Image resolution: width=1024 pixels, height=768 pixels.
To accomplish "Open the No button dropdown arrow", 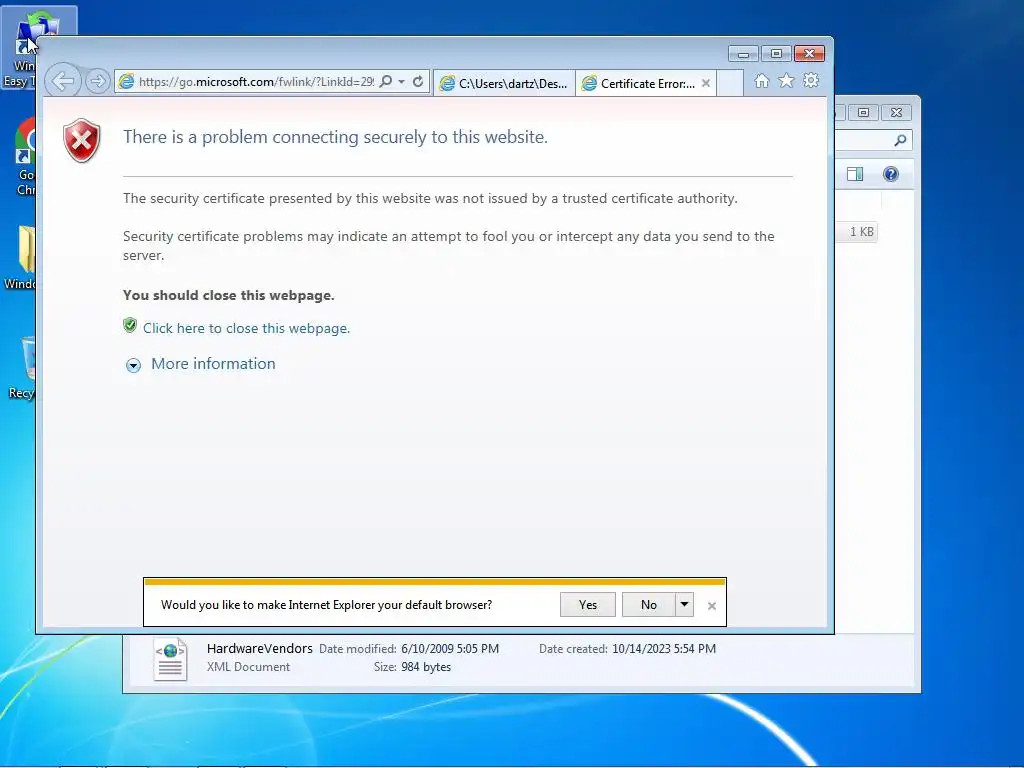I will pos(684,605).
